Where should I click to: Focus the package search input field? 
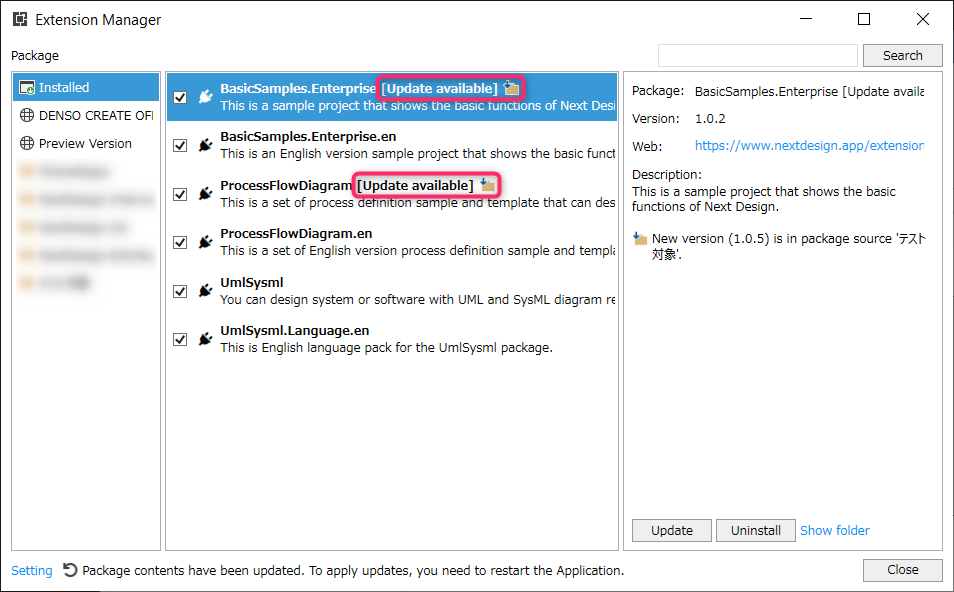pos(757,55)
